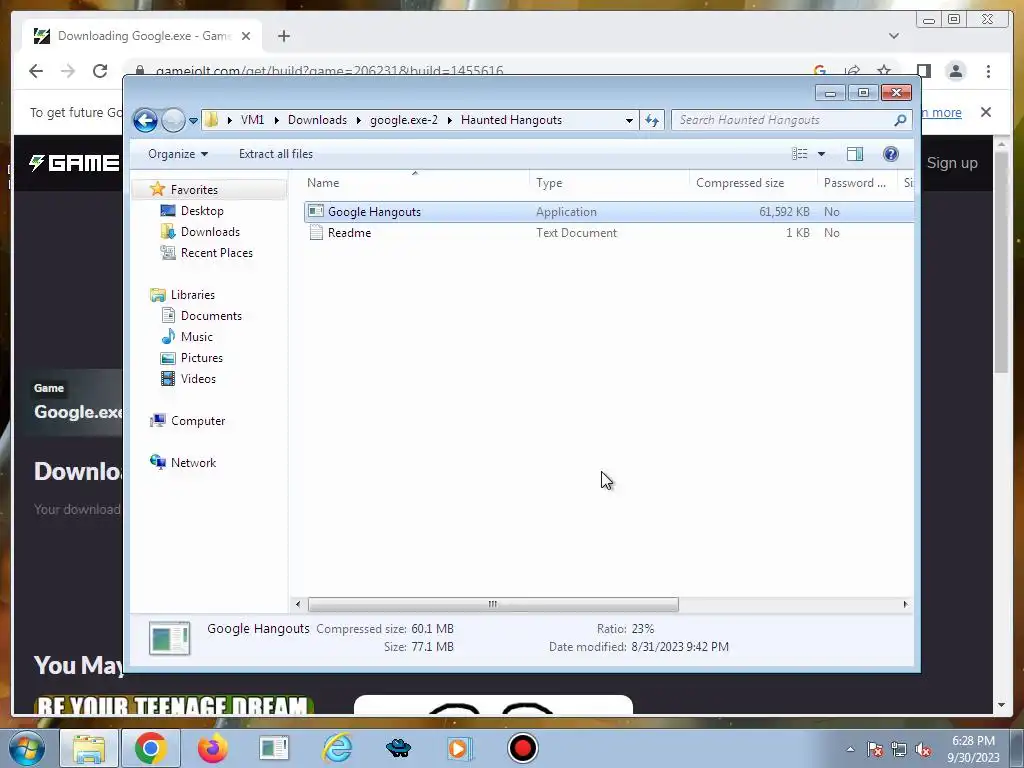This screenshot has width=1024, height=768.
Task: Open the Music library
Action: pyautogui.click(x=197, y=336)
